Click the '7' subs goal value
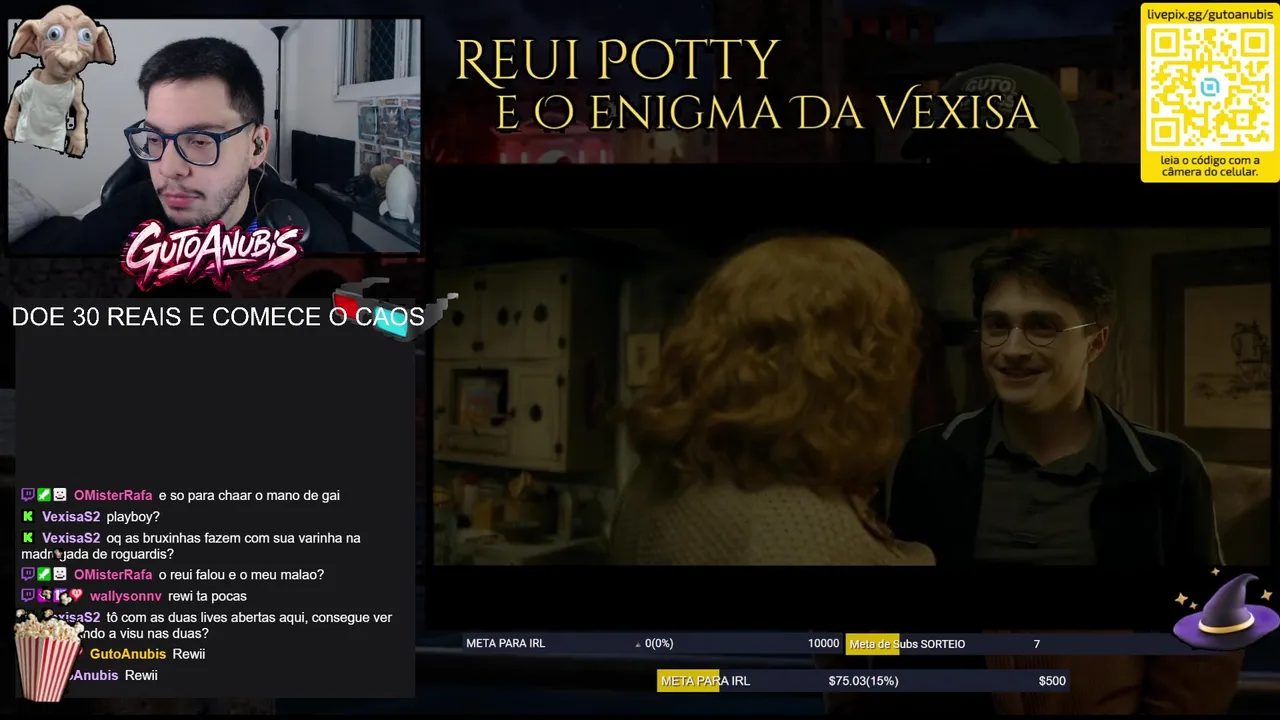The image size is (1280, 720). (1037, 644)
